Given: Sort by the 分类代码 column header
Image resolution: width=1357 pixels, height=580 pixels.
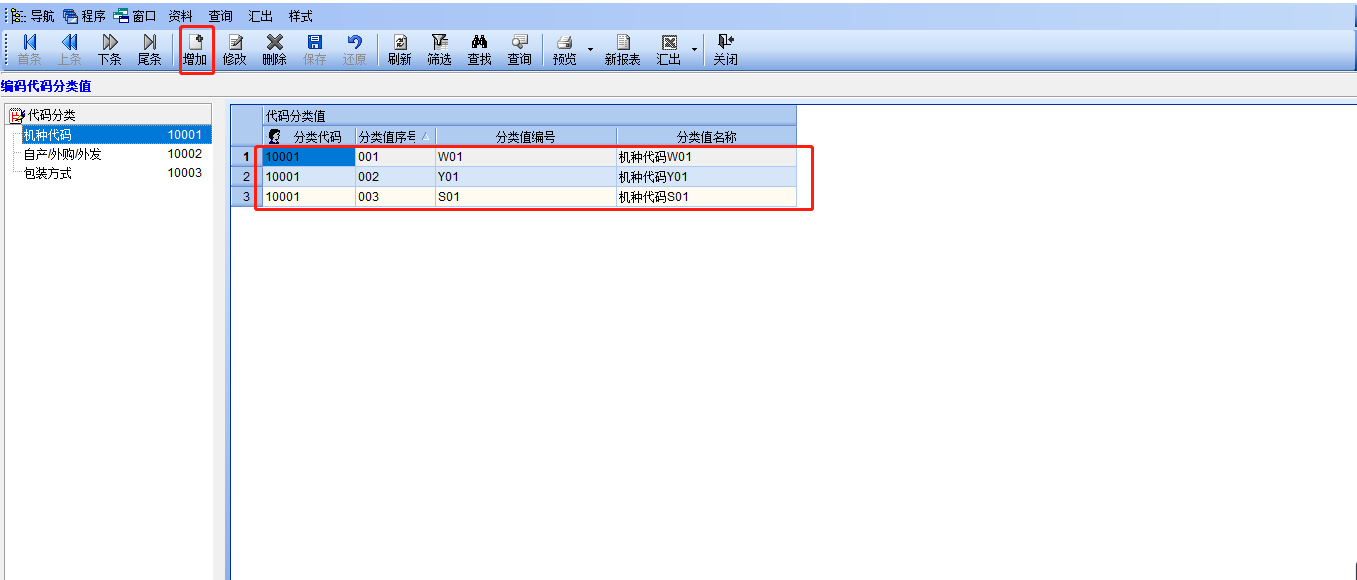Looking at the screenshot, I should pyautogui.click(x=309, y=136).
